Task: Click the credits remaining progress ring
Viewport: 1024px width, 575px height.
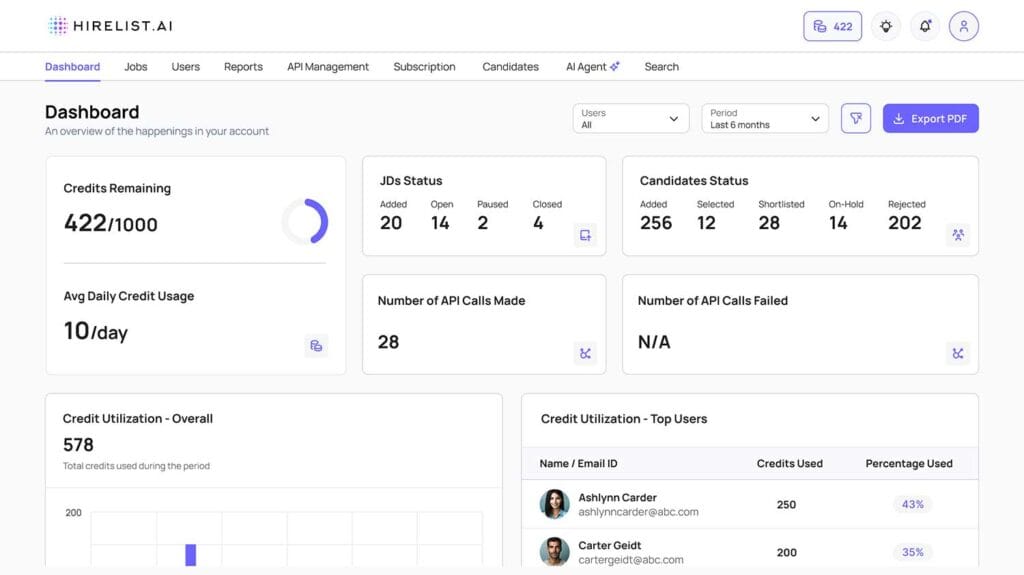Action: pos(304,221)
